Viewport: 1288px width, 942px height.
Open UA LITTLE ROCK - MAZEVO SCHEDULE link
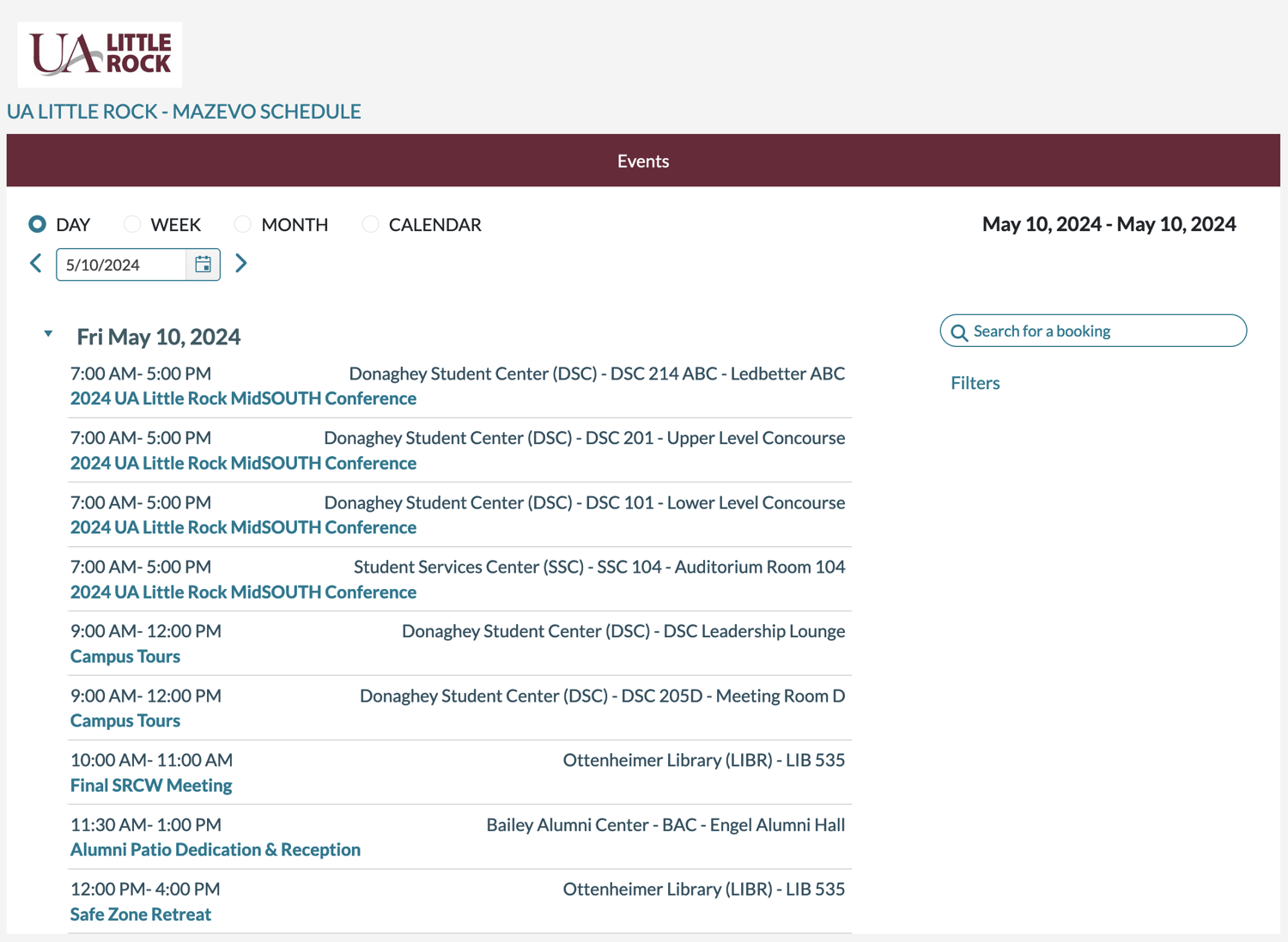(x=184, y=111)
